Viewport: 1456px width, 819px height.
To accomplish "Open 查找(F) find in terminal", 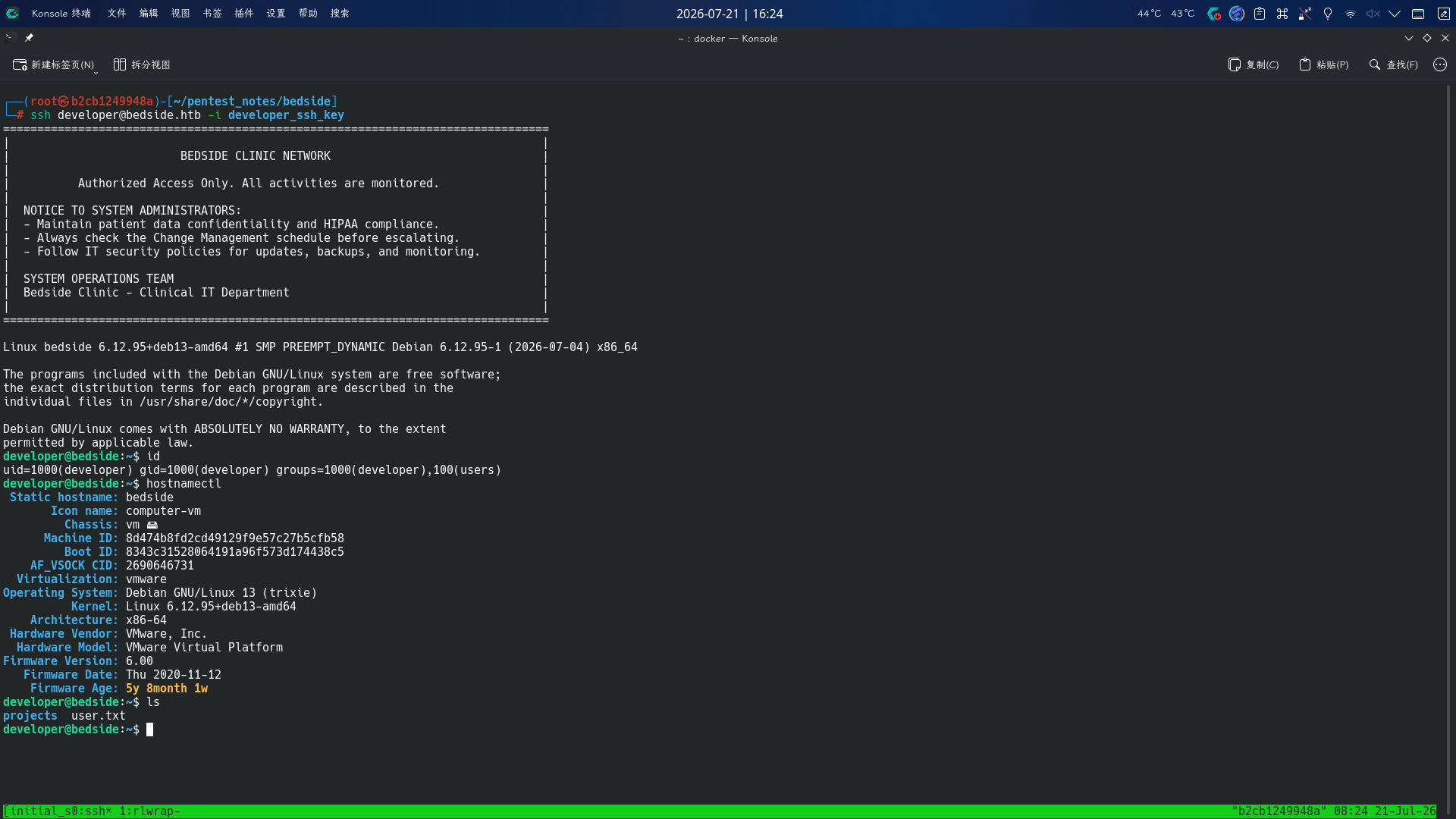I will (x=1394, y=65).
